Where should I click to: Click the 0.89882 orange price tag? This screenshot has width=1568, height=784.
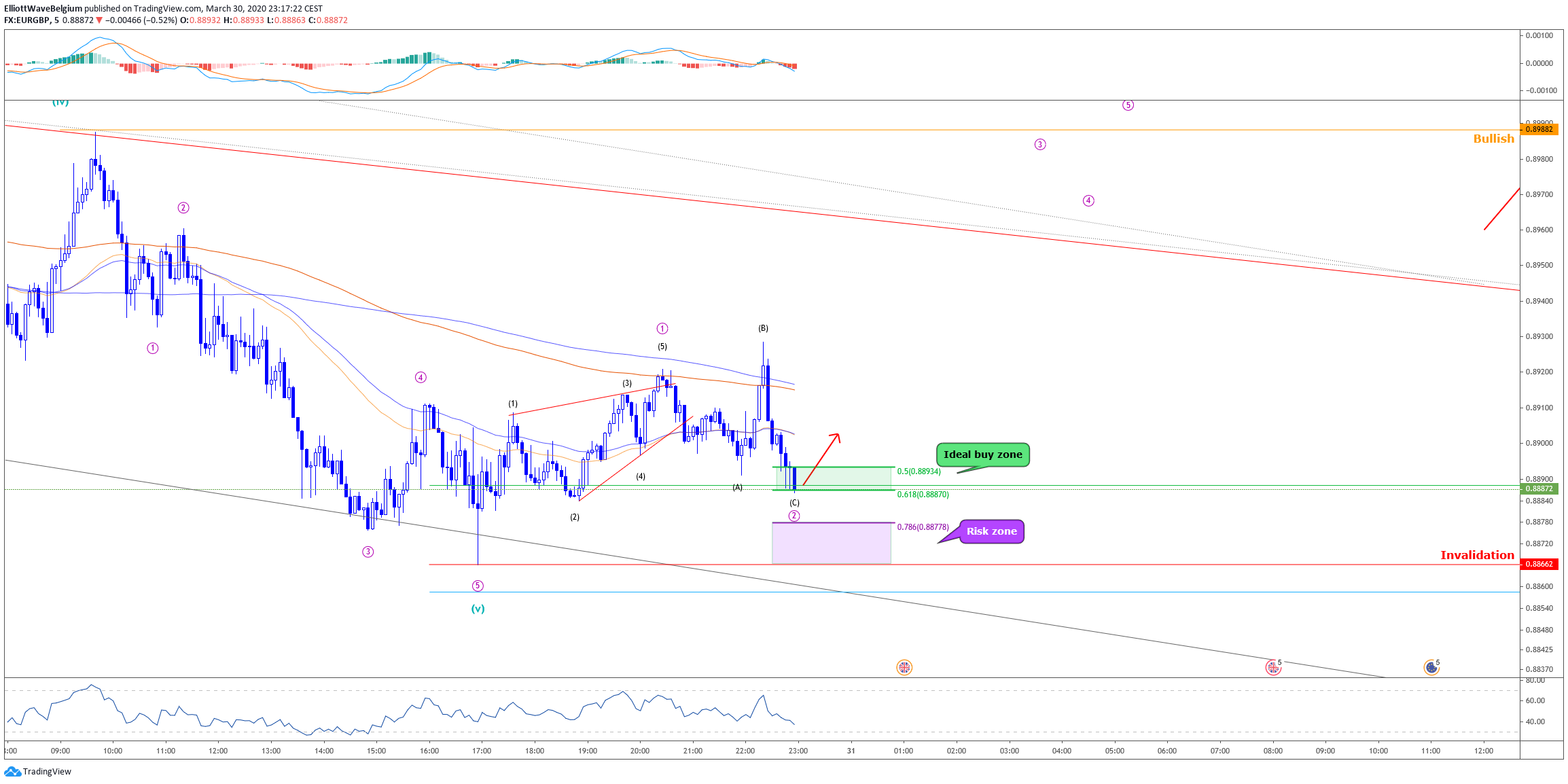[1539, 129]
